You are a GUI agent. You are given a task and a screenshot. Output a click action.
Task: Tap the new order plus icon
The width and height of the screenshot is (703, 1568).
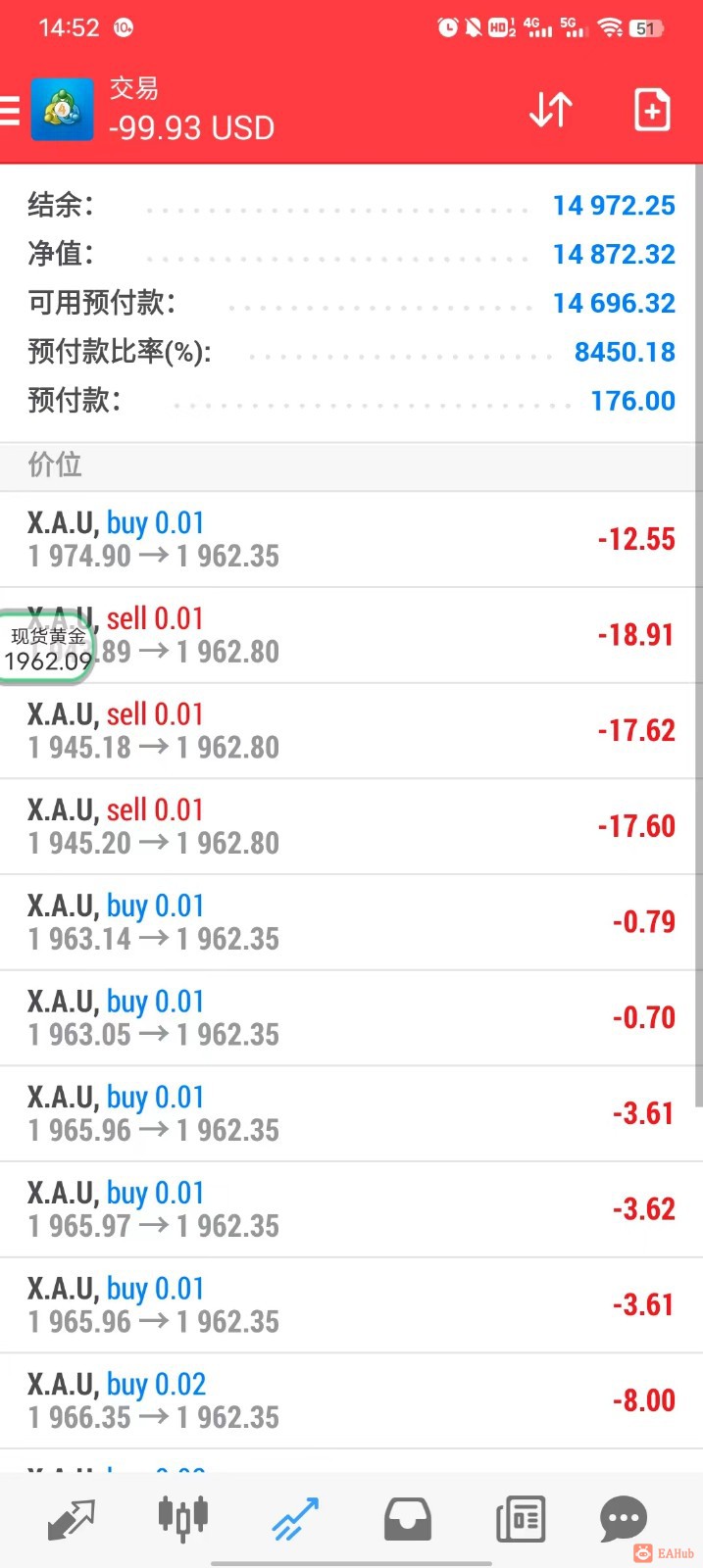[x=652, y=110]
